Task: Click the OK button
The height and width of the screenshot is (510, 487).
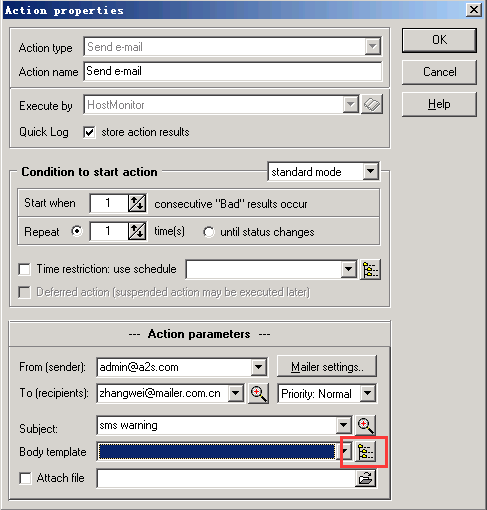Action: click(439, 40)
